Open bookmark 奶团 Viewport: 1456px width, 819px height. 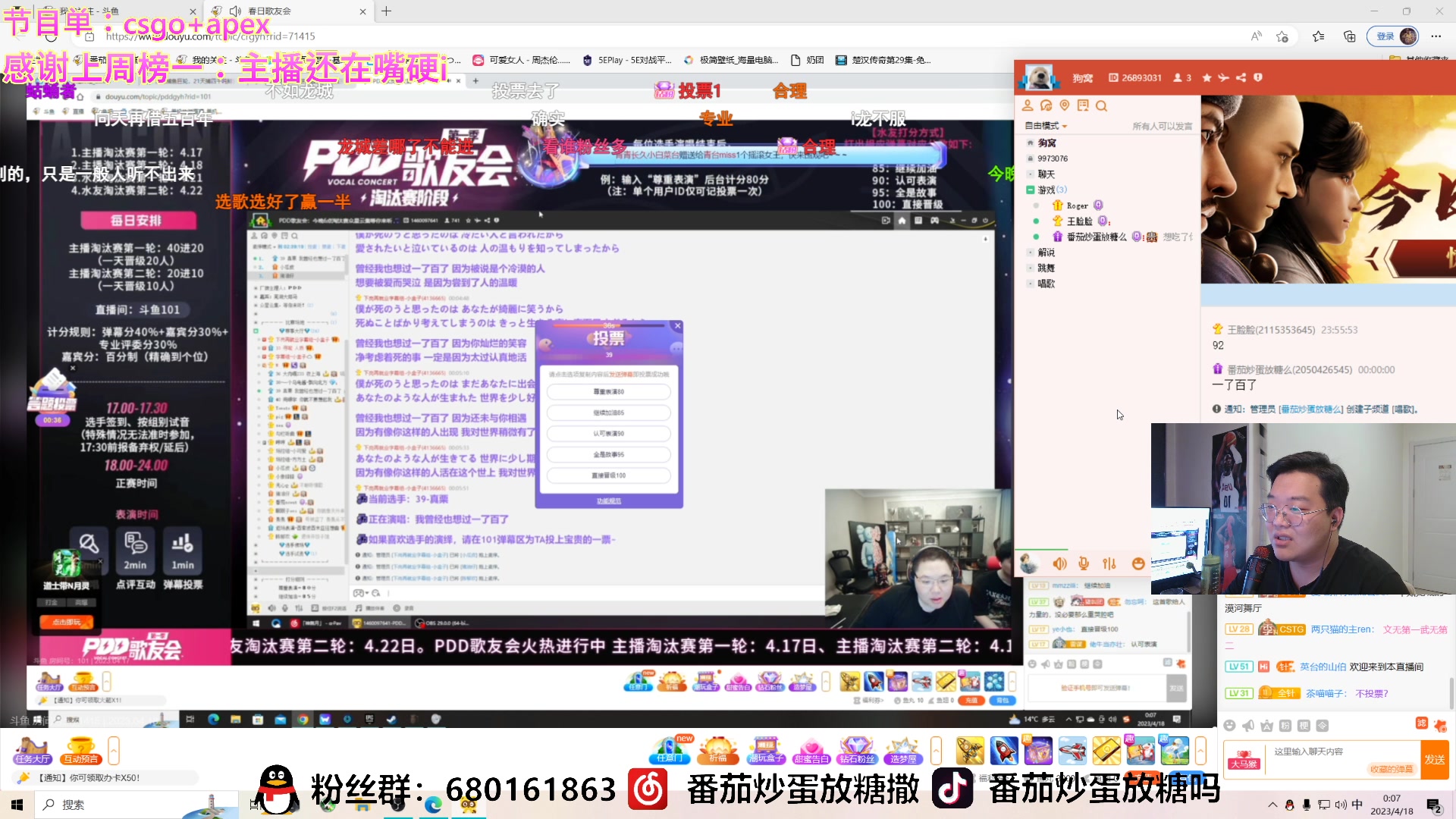point(808,60)
